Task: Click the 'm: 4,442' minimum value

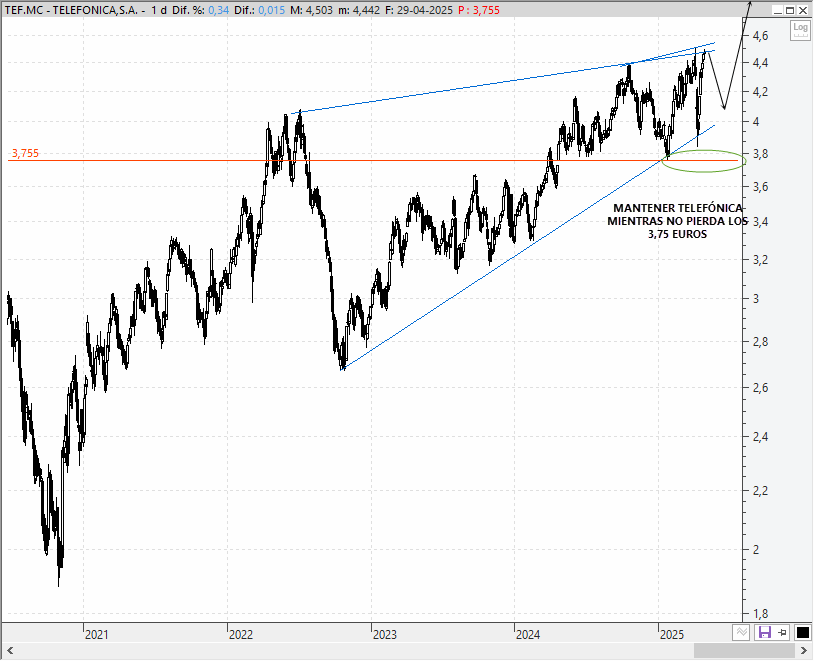Action: (x=359, y=10)
